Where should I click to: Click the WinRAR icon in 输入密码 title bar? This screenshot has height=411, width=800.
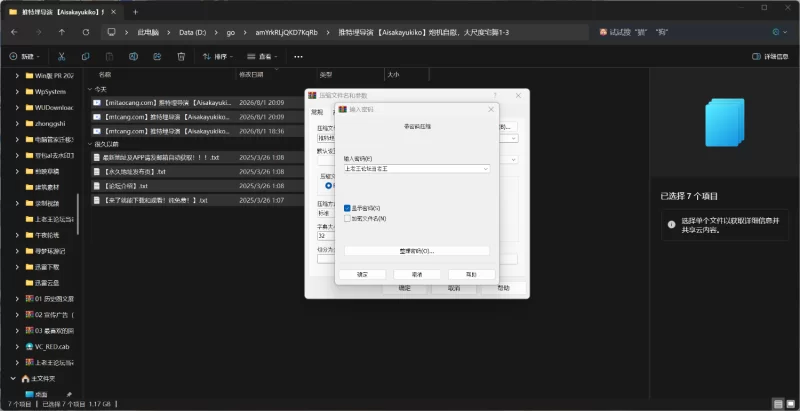[x=343, y=110]
